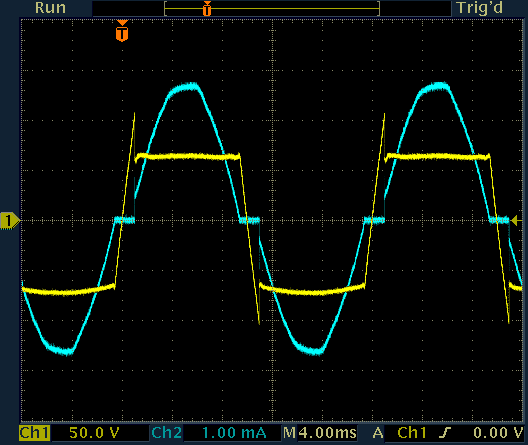Click the 1.00 mA channel 2 scale readout
The height and width of the screenshot is (445, 528).
click(234, 433)
